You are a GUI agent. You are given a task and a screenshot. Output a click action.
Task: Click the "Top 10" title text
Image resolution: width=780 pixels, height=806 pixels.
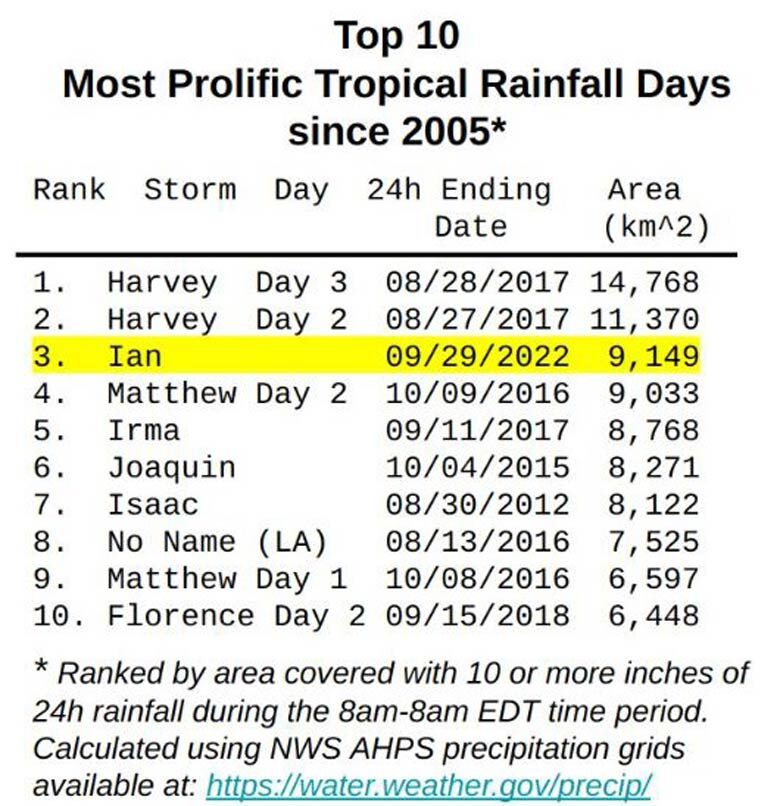[x=396, y=36]
